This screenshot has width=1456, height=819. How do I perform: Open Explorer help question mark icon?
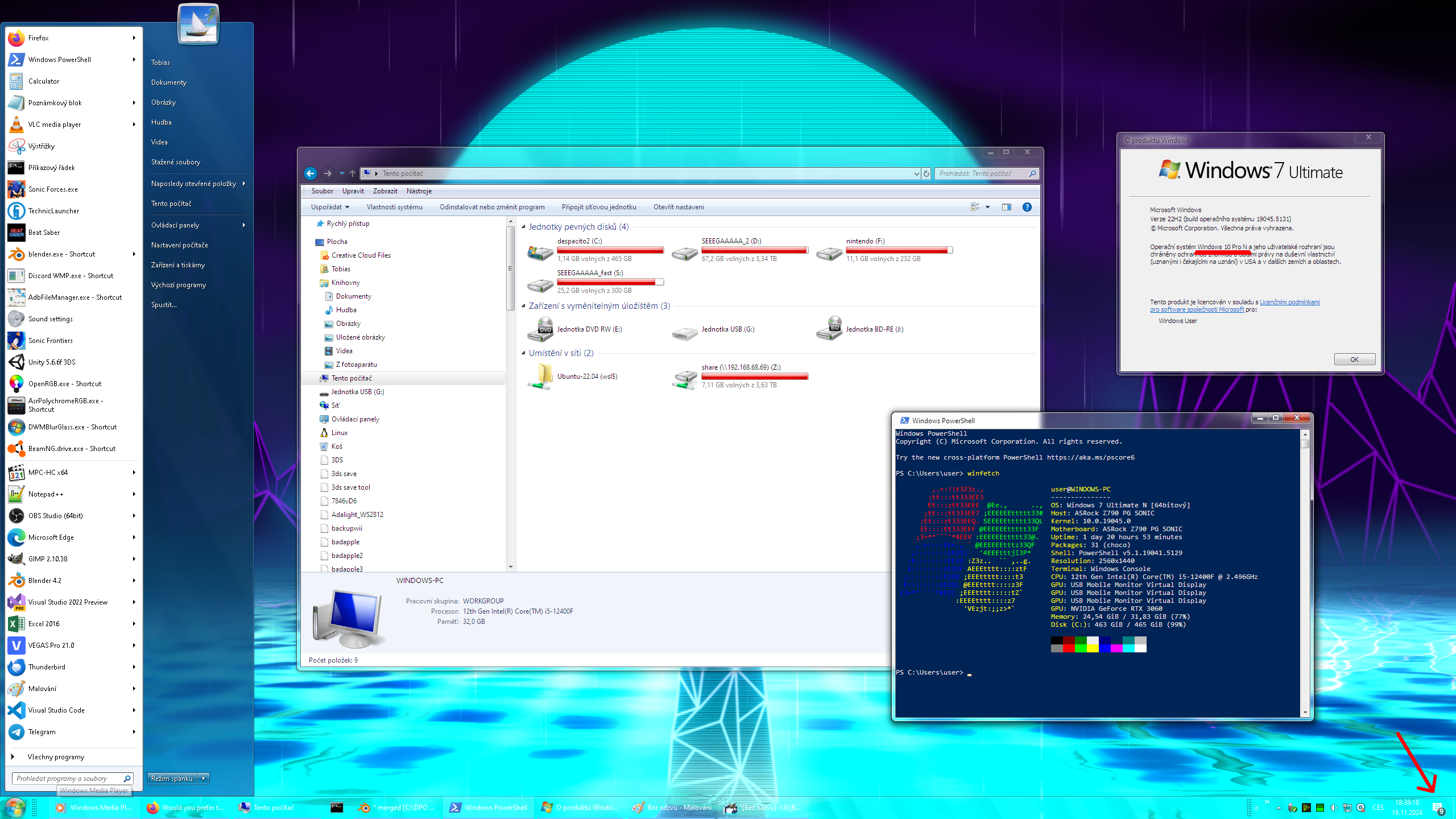coord(1027,207)
